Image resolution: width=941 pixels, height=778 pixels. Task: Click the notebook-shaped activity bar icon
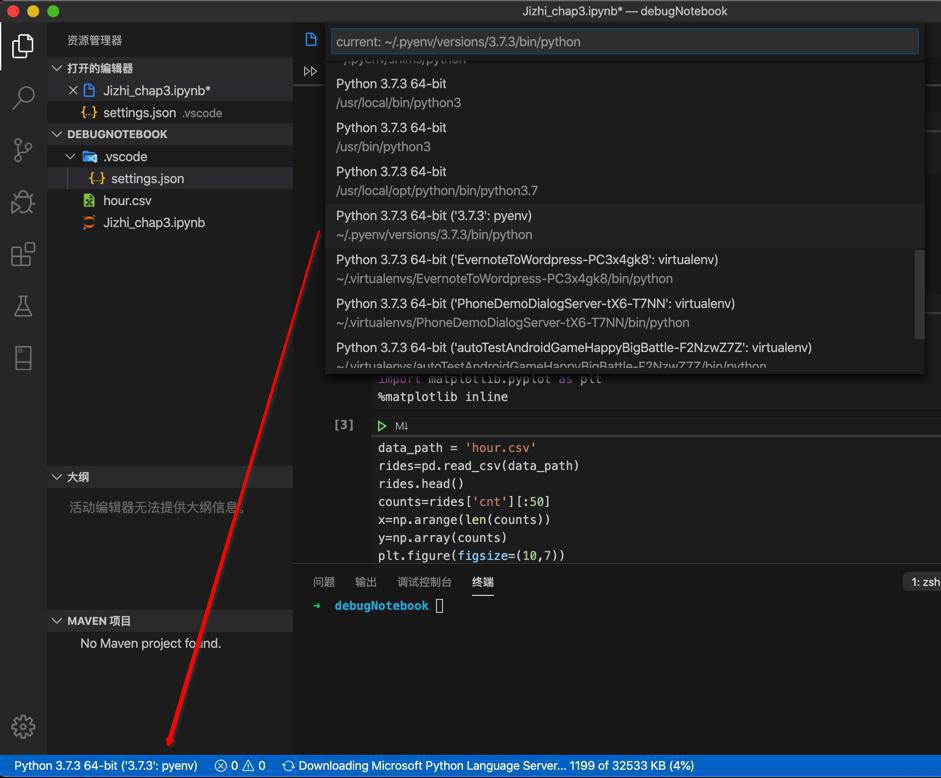[23, 358]
